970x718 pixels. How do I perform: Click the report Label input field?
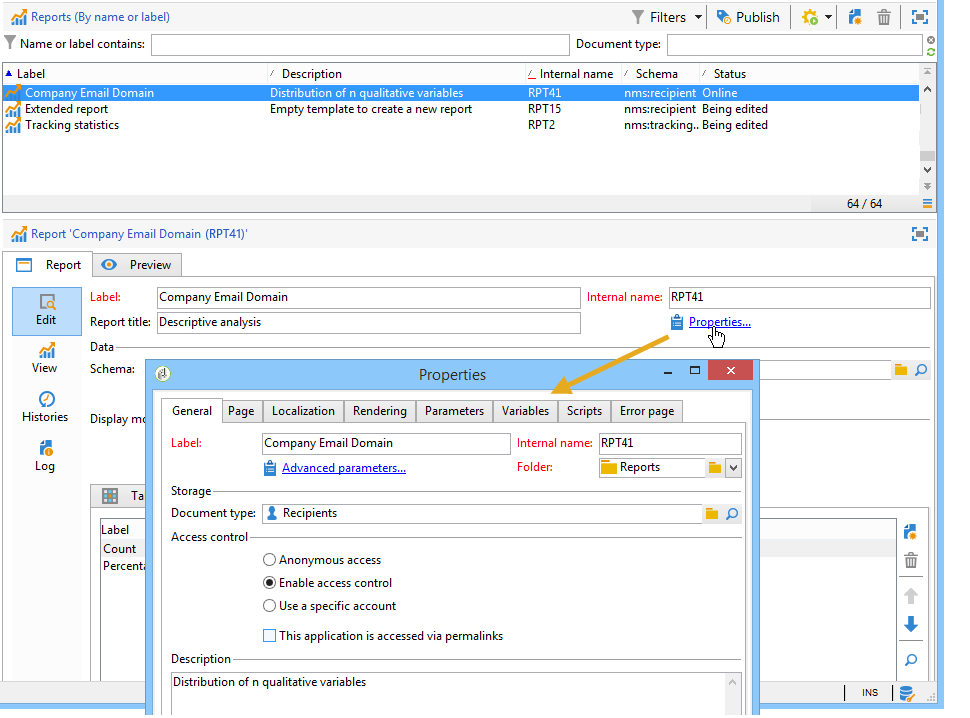click(369, 297)
